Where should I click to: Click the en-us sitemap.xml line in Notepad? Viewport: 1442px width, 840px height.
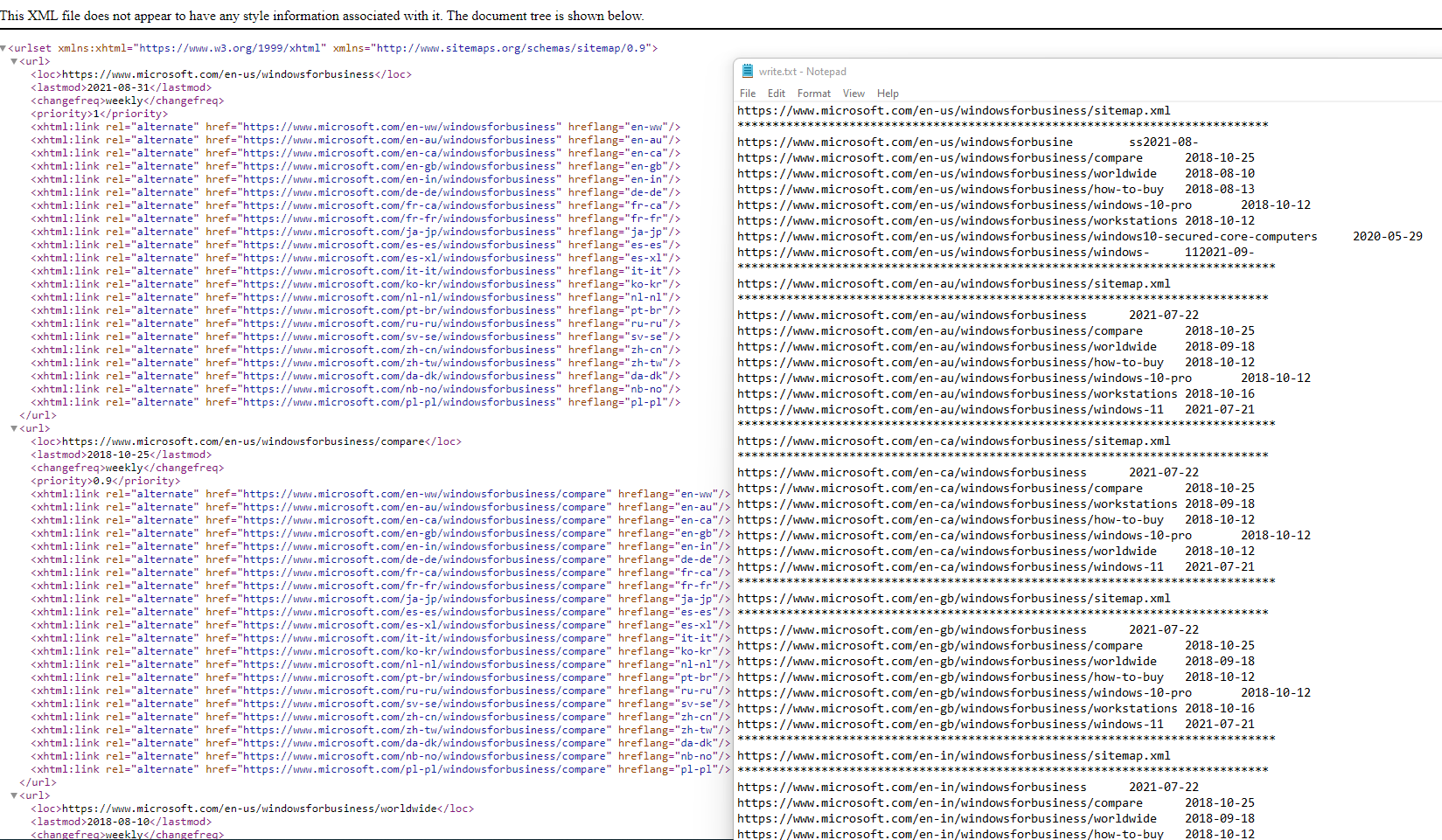954,111
